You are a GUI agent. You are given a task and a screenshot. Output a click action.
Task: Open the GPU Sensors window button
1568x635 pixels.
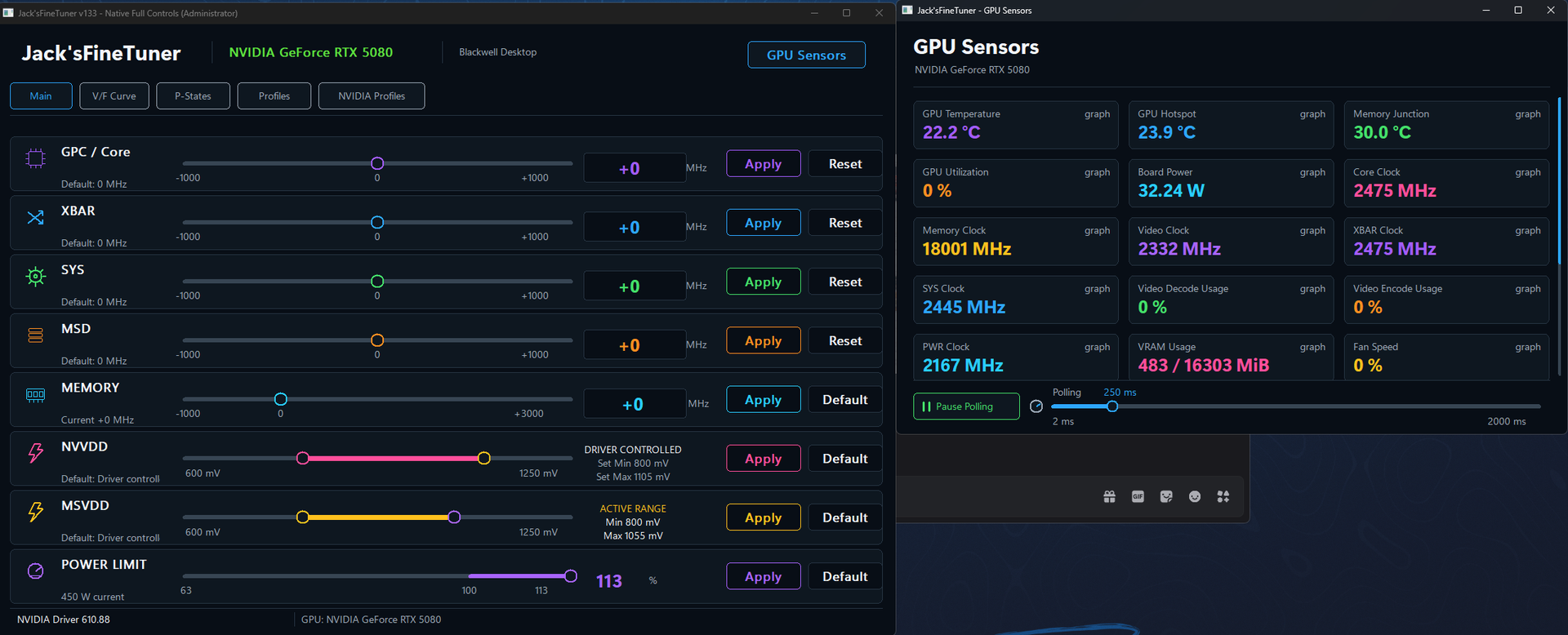[806, 55]
